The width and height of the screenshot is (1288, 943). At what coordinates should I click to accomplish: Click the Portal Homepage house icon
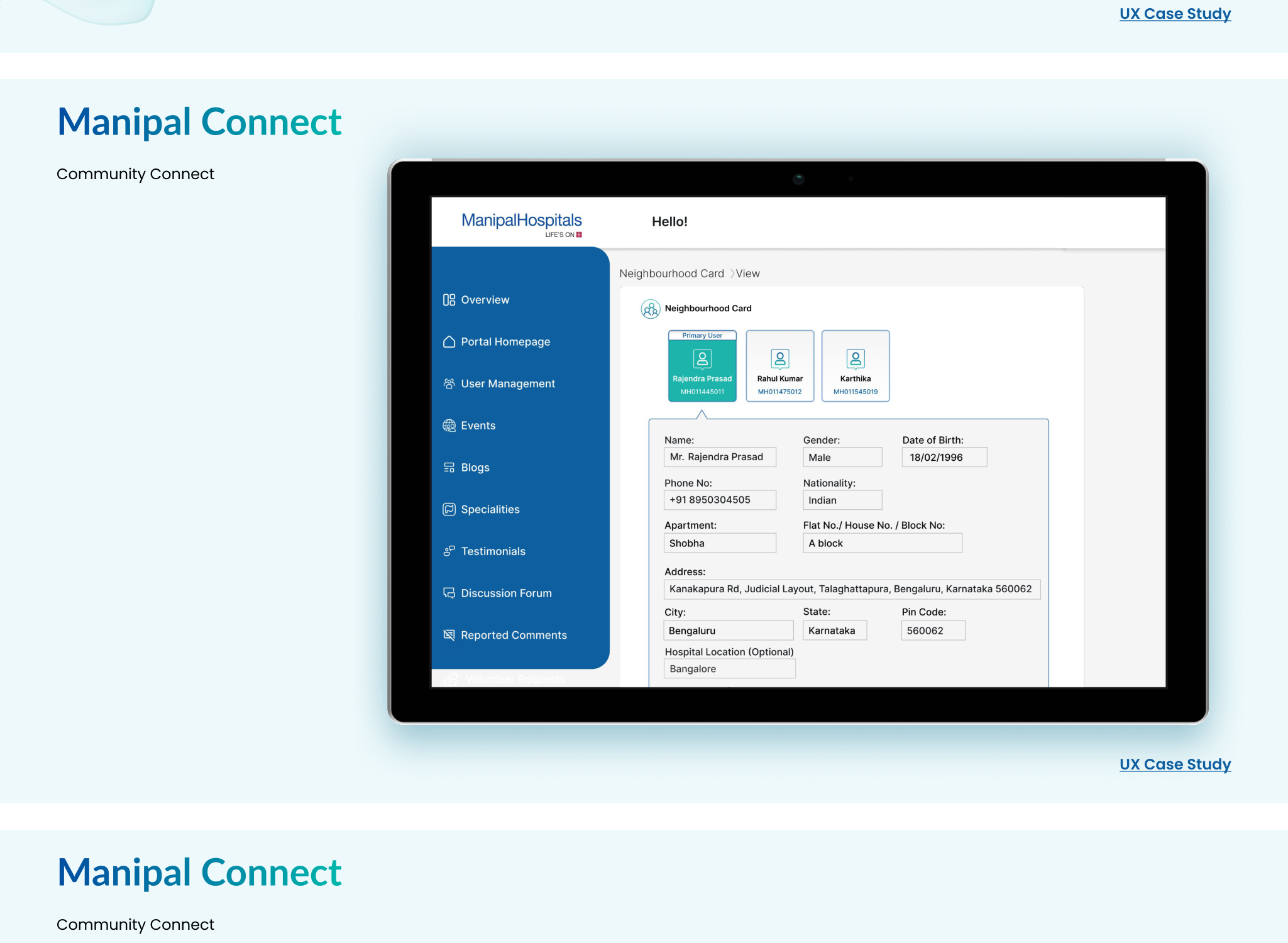(449, 341)
